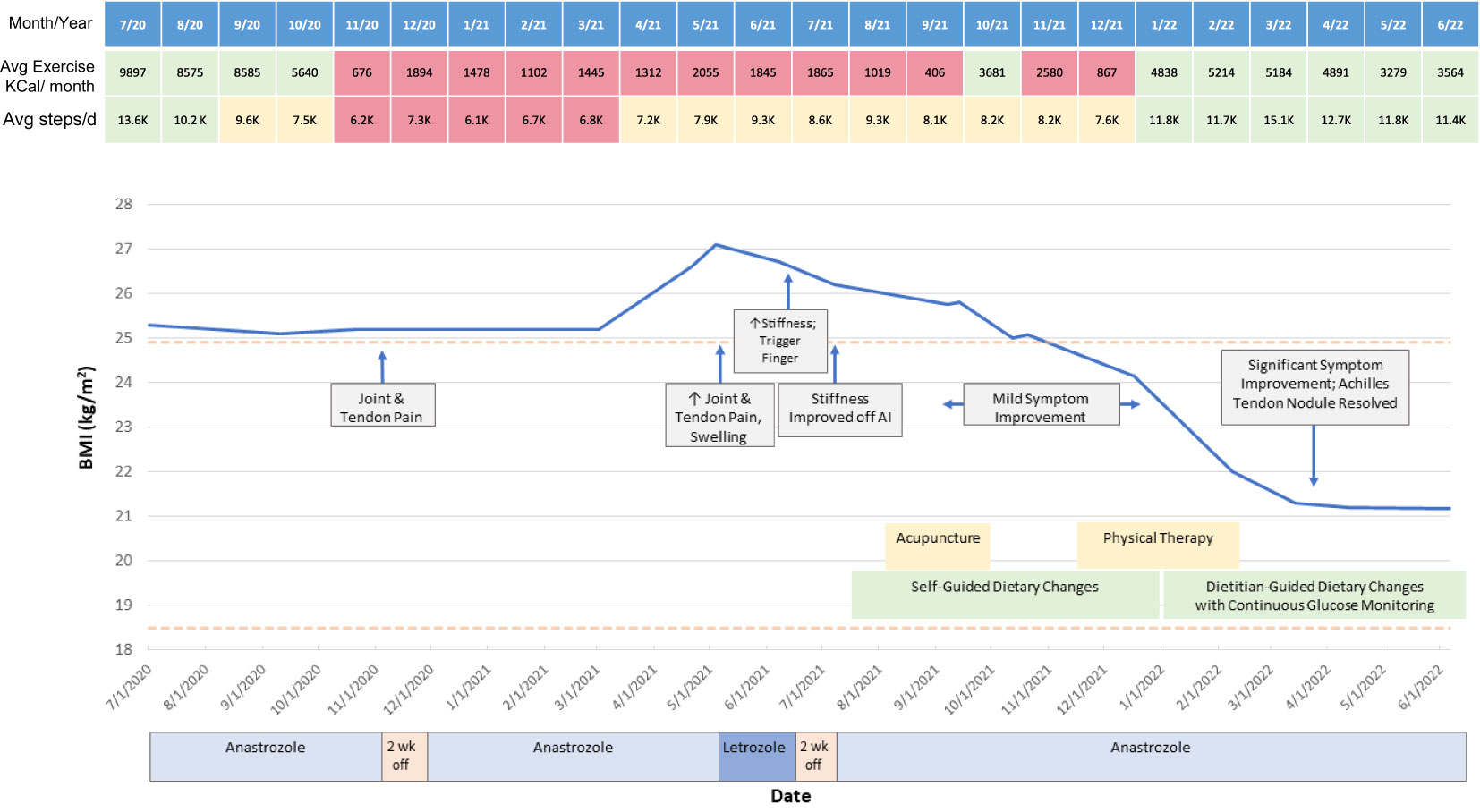The width and height of the screenshot is (1480, 812).
Task: Click the 'Acupuncture' intervention box
Action: 938,546
